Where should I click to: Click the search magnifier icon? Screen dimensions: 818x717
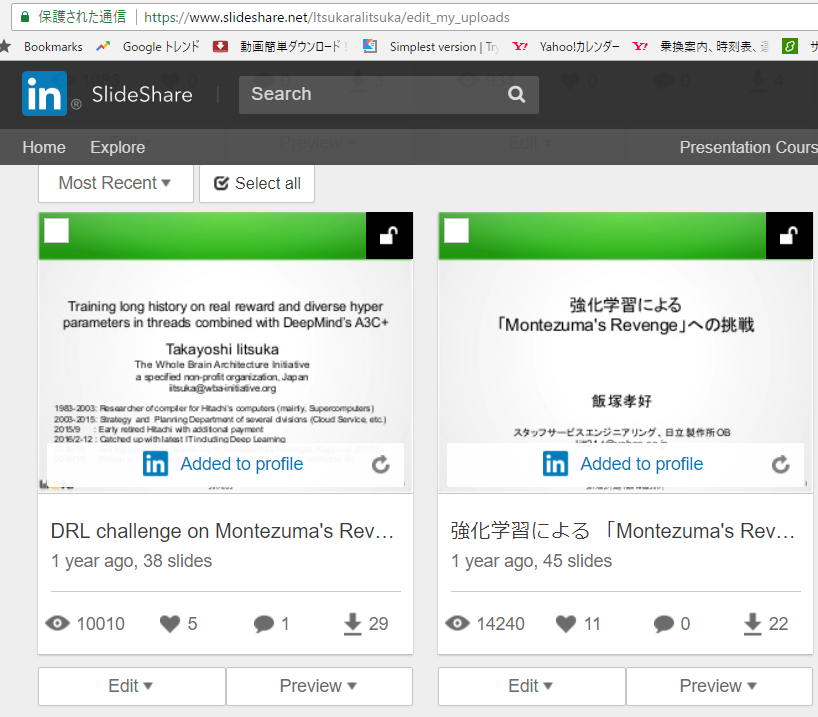[516, 94]
